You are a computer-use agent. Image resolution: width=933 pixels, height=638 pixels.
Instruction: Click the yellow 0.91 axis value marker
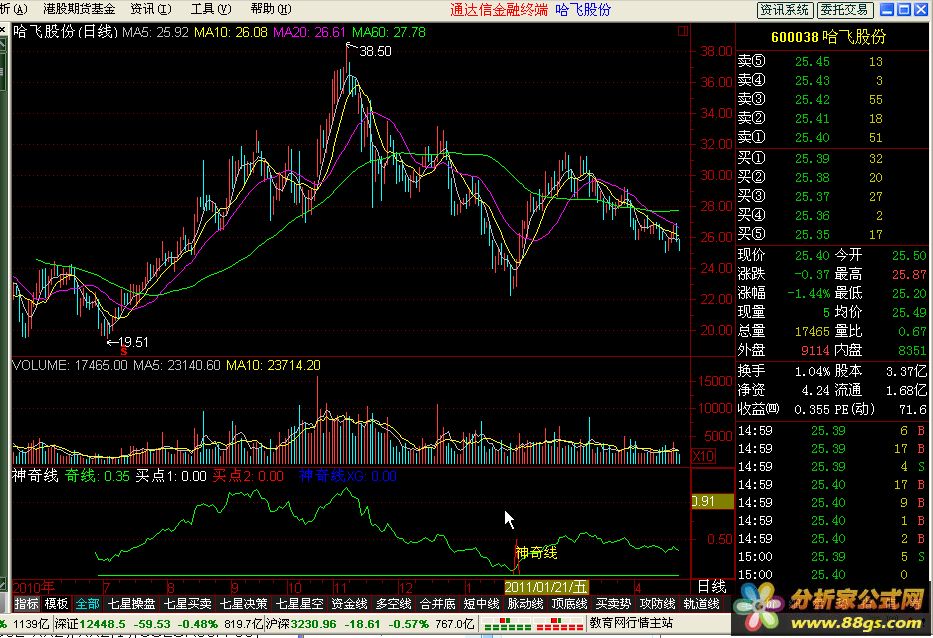click(712, 501)
